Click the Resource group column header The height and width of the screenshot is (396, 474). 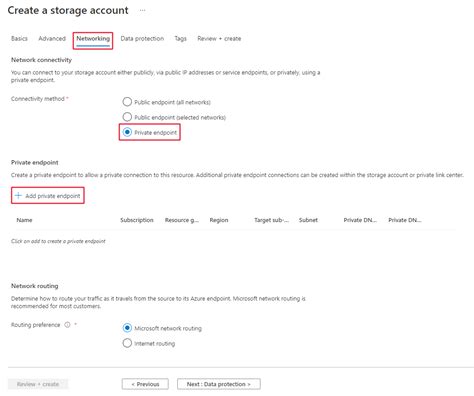182,220
